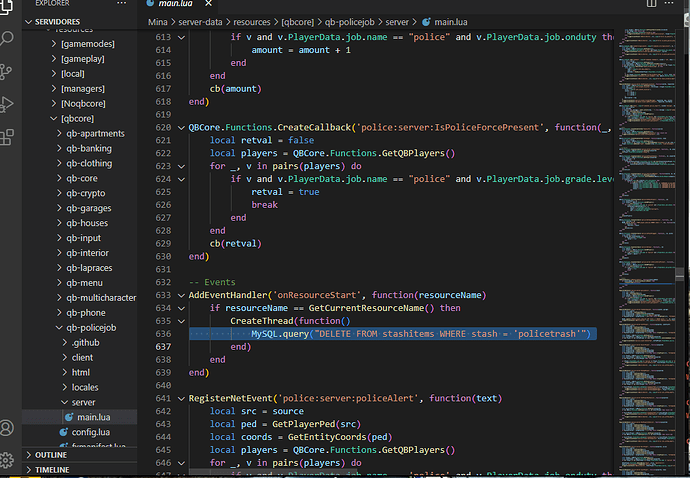Click the Lua icon on main.lua tab

pyautogui.click(x=148, y=4)
